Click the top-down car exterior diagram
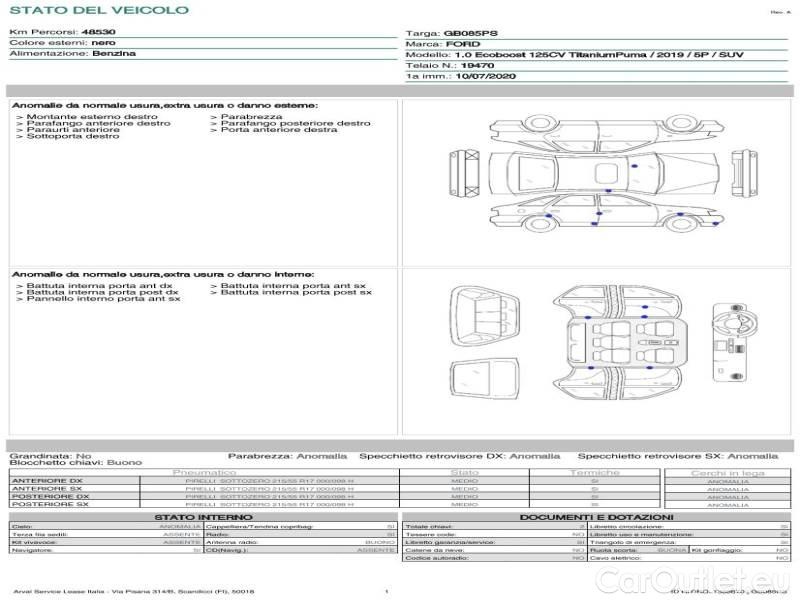Screen dimensions: 800x600 (x=598, y=173)
